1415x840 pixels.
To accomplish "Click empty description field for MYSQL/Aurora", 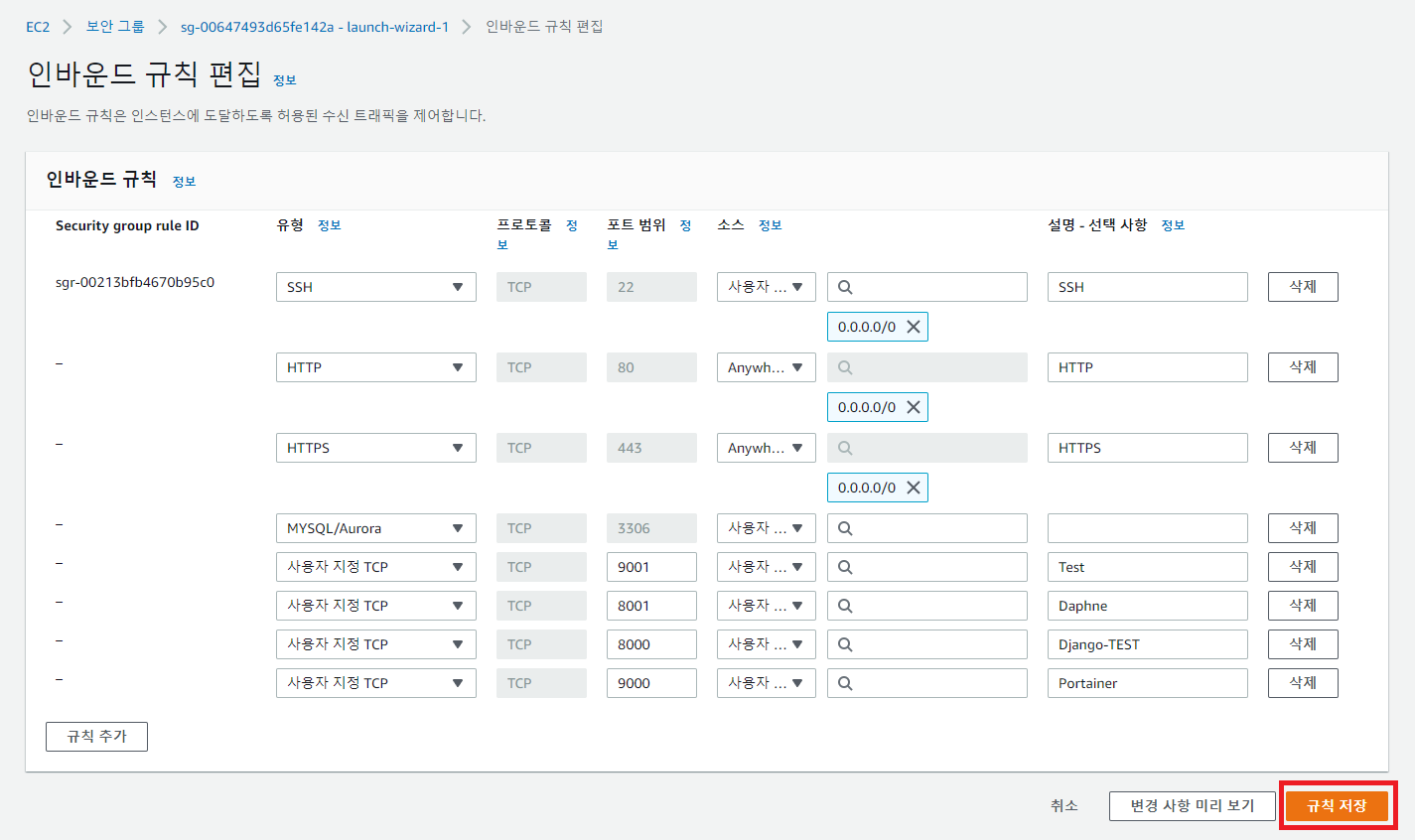I will [1148, 528].
